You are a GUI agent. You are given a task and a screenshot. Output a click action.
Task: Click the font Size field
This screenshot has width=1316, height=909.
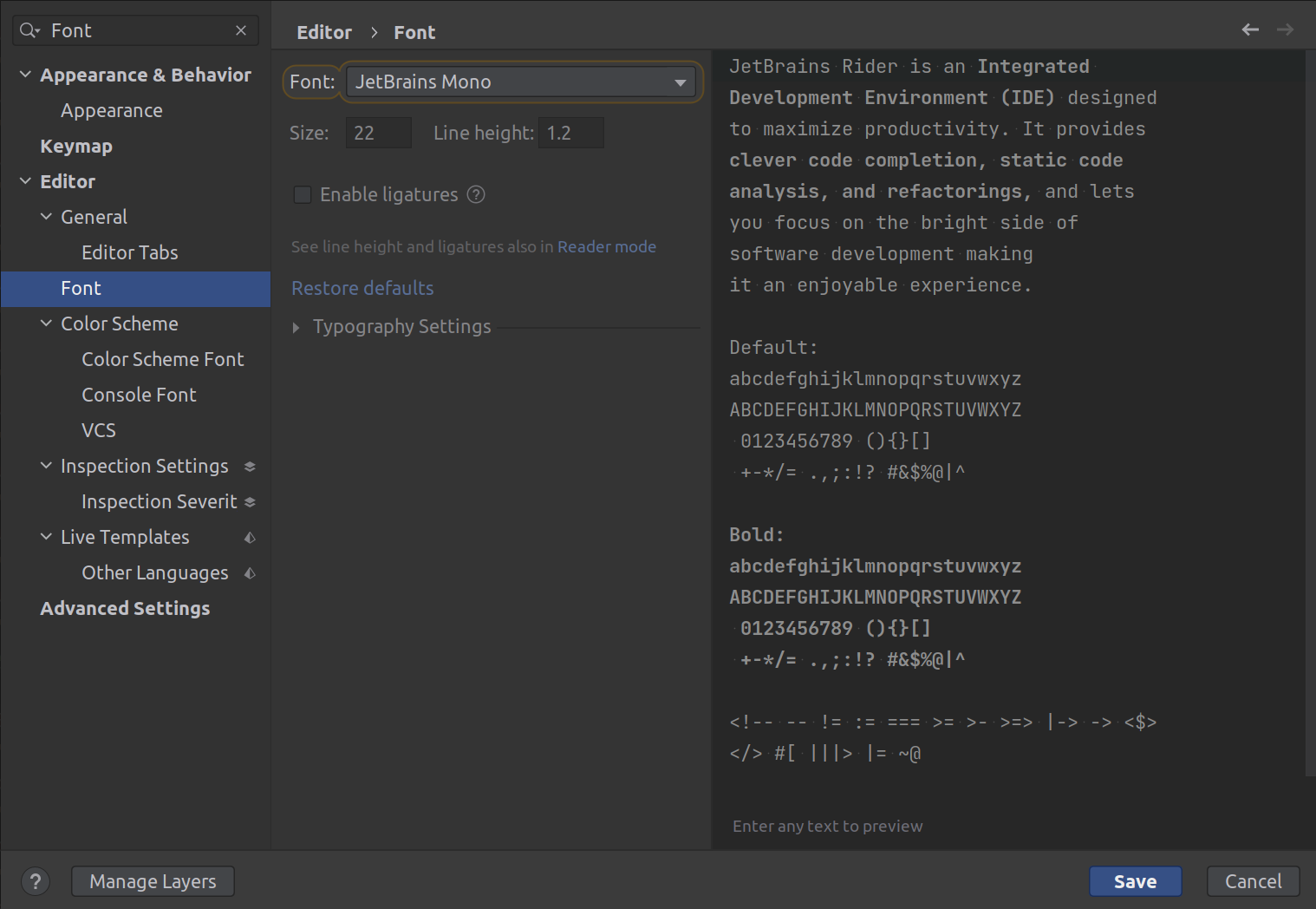click(379, 133)
